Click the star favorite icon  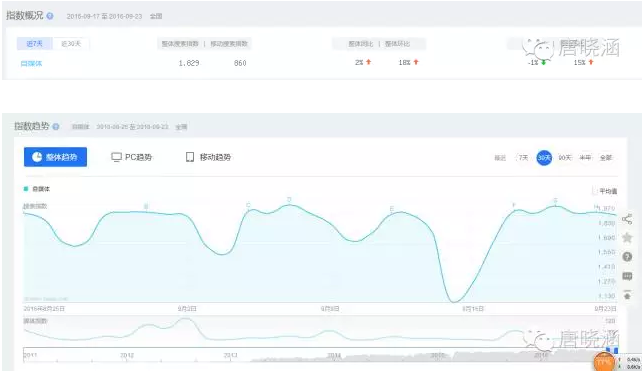coord(627,238)
